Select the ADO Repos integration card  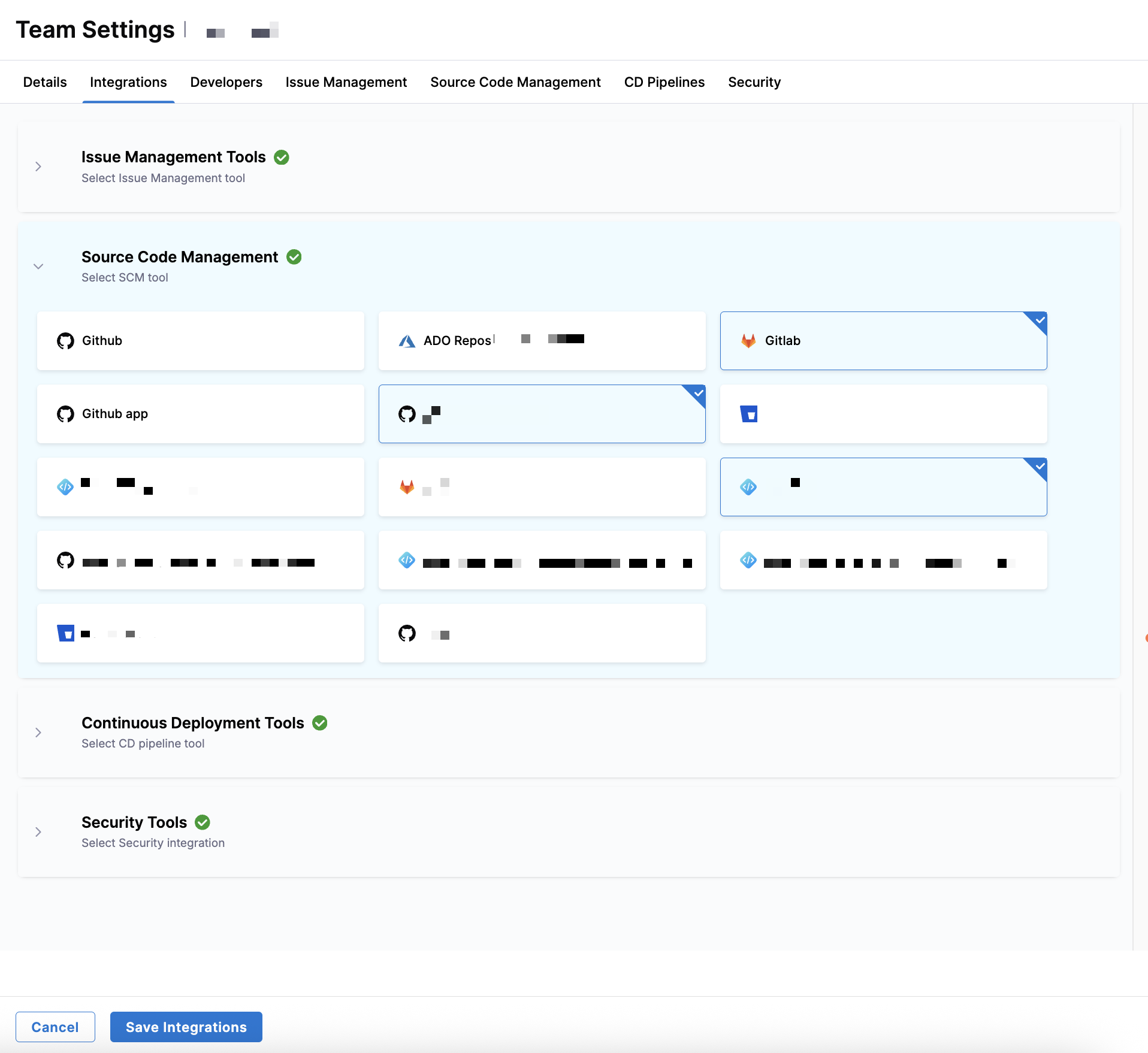pos(542,341)
